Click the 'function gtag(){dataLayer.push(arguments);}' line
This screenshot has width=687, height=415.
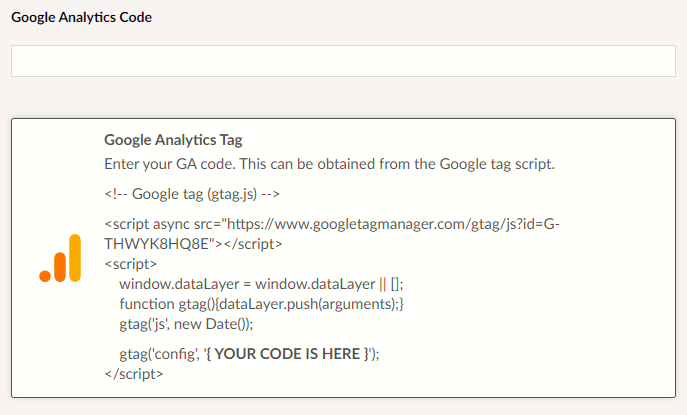[x=261, y=304]
